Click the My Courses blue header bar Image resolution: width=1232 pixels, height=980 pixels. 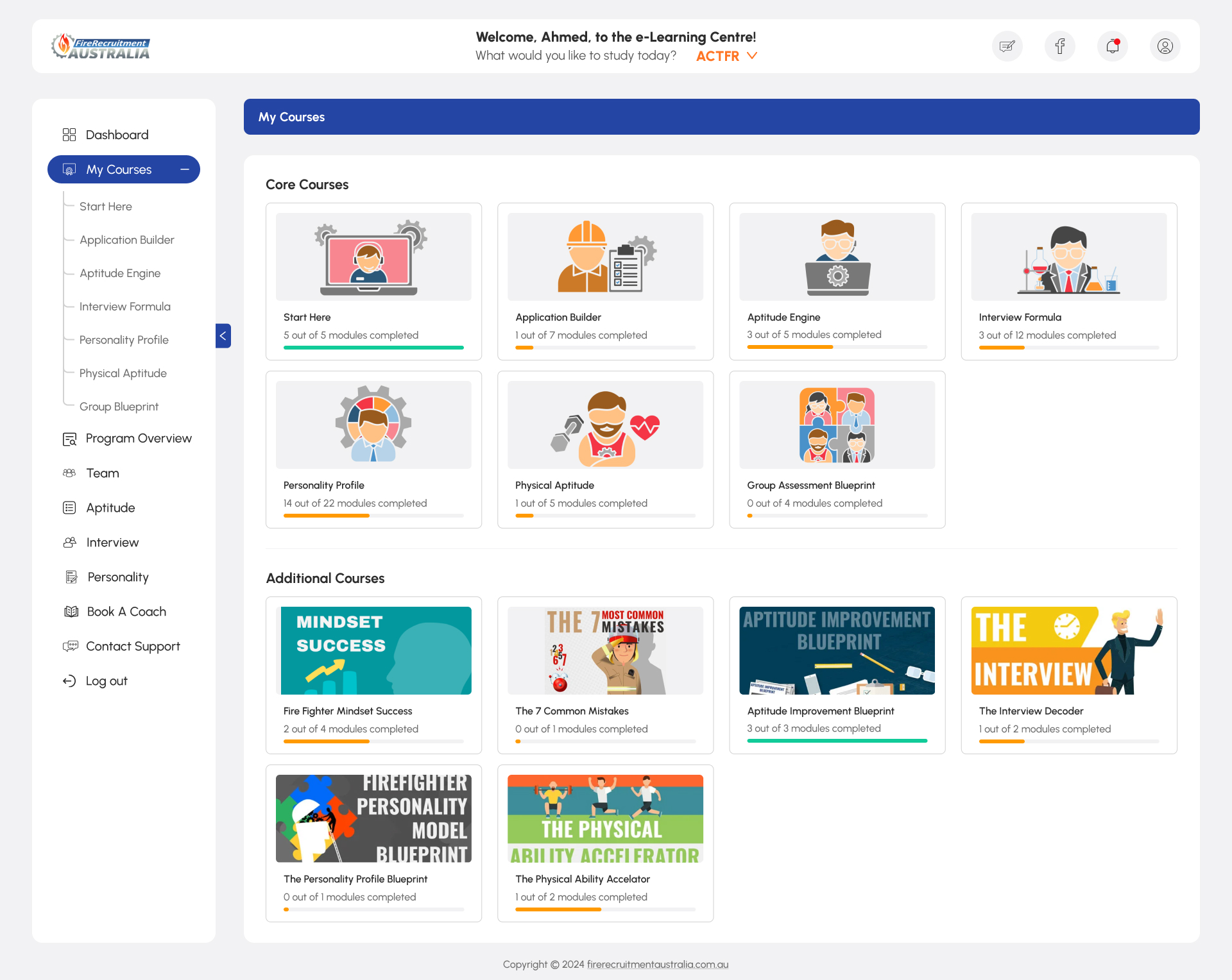tap(722, 117)
